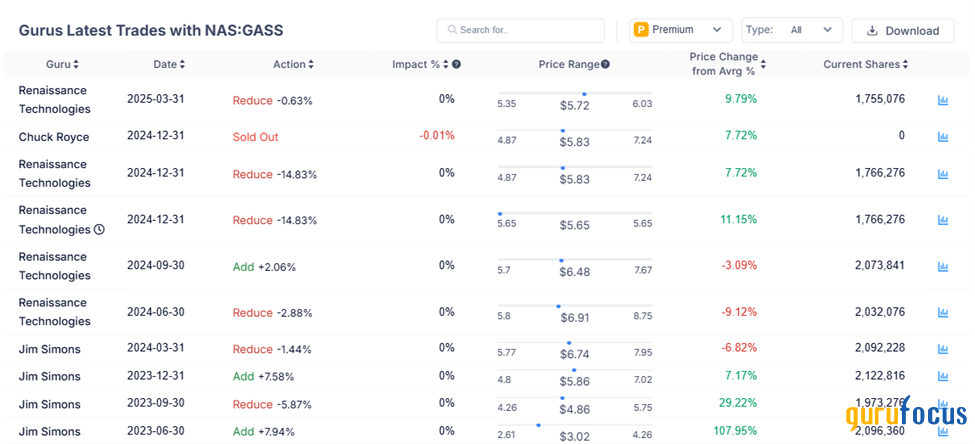
Task: Sort the table by Action column
Action: pyautogui.click(x=293, y=64)
